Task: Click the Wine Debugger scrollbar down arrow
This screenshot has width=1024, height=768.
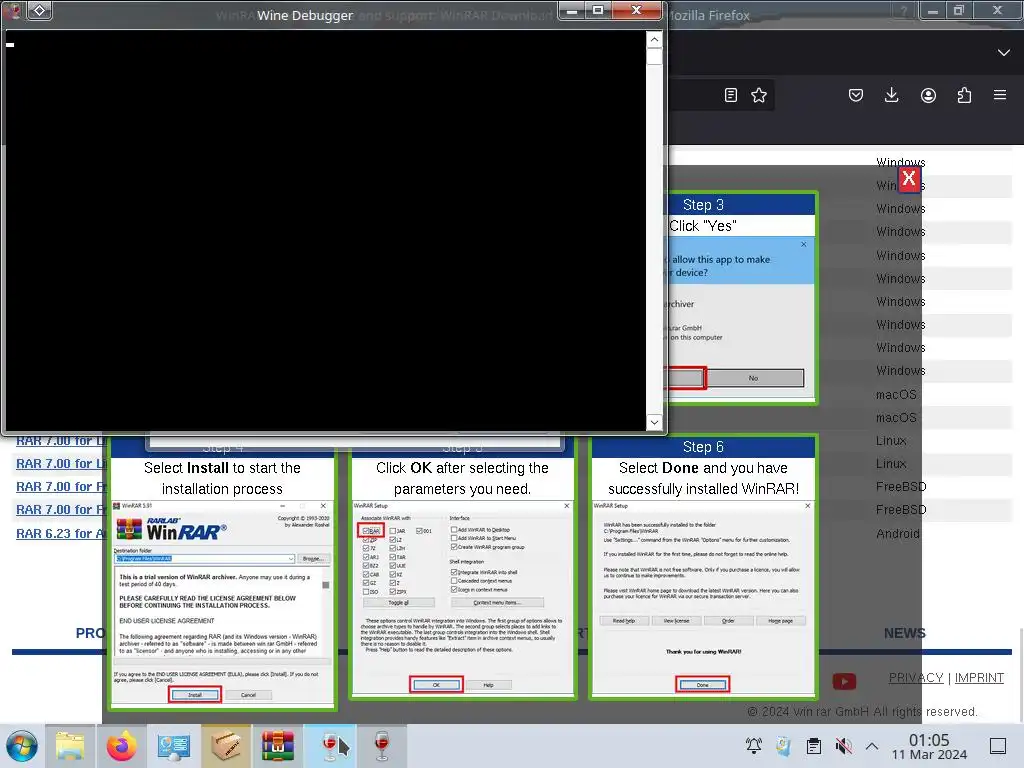Action: pos(654,423)
